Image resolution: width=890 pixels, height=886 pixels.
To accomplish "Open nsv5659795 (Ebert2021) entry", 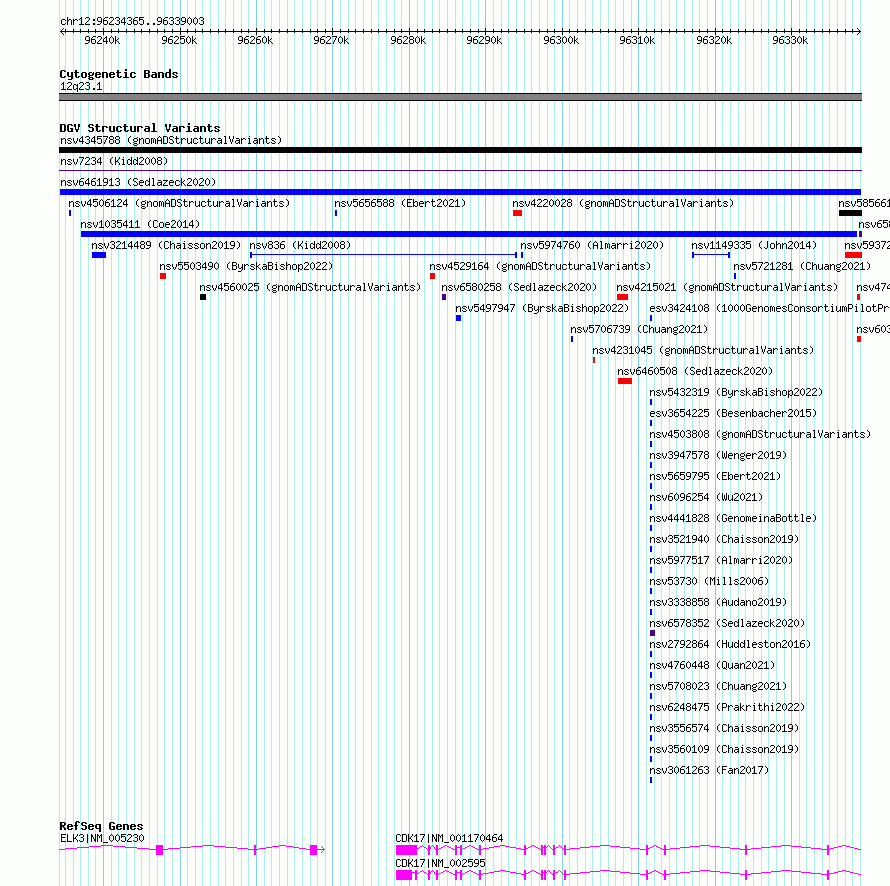I will 715,476.
